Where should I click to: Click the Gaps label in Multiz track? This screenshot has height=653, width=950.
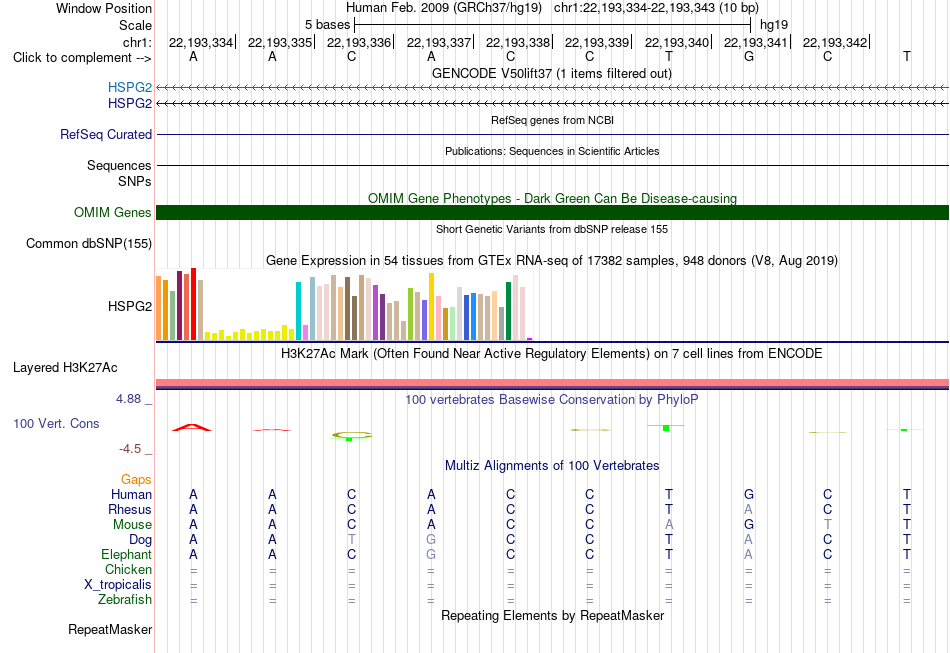(136, 480)
